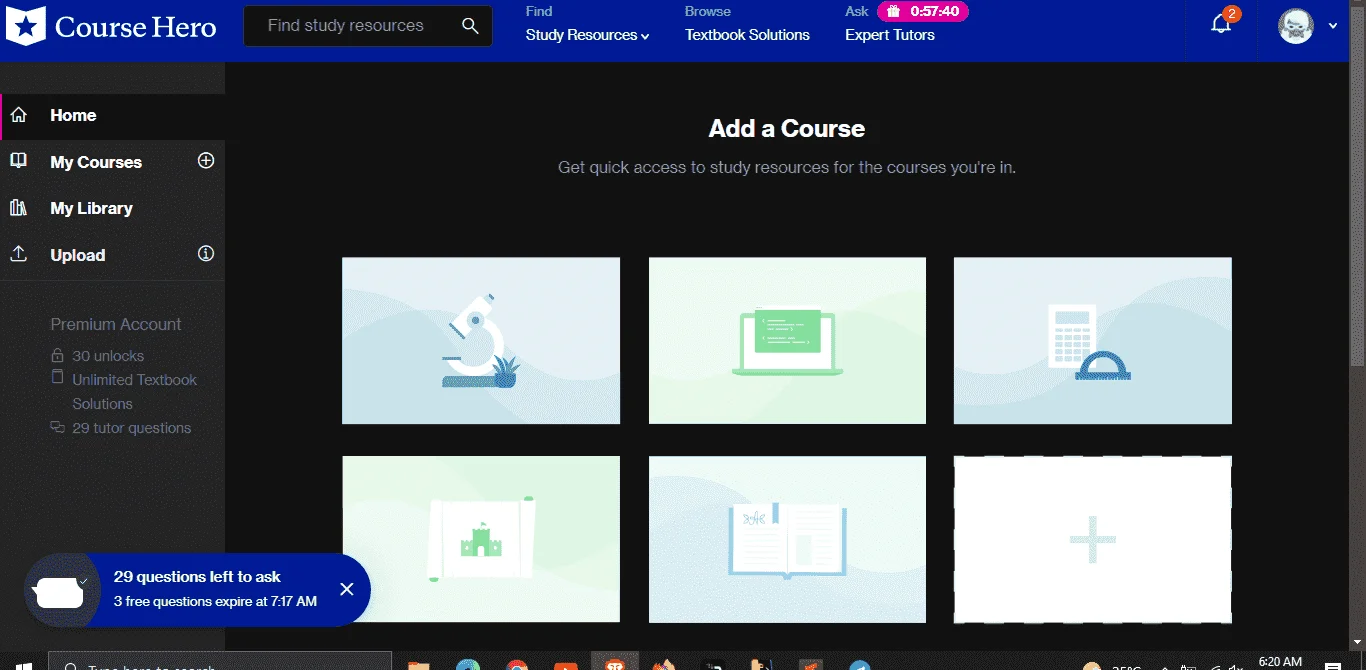
Task: Go to Home in the sidebar
Action: pyautogui.click(x=112, y=116)
